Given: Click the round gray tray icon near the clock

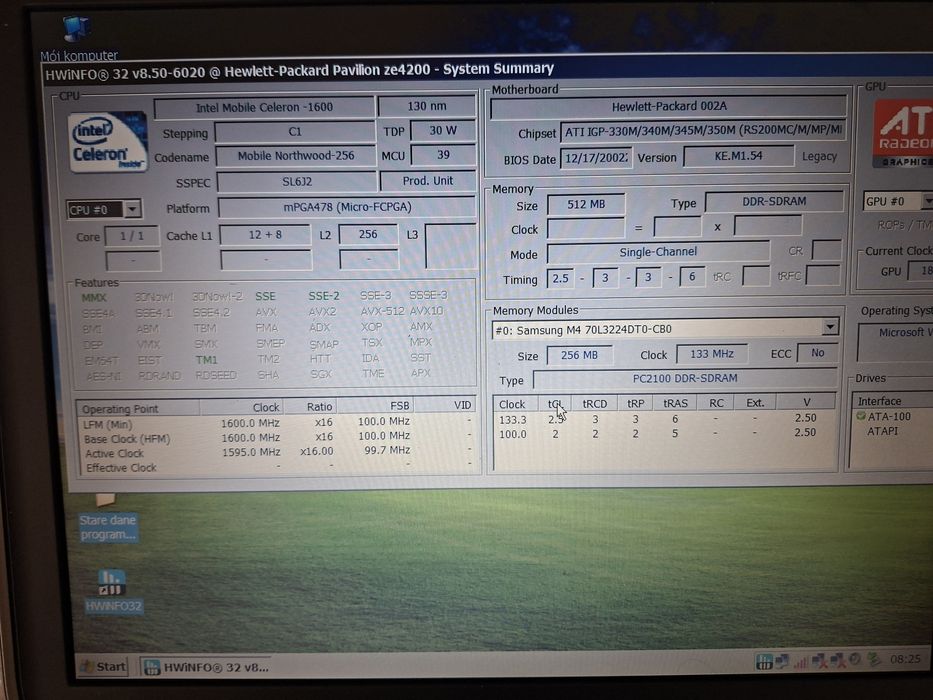Looking at the screenshot, I should [x=855, y=660].
